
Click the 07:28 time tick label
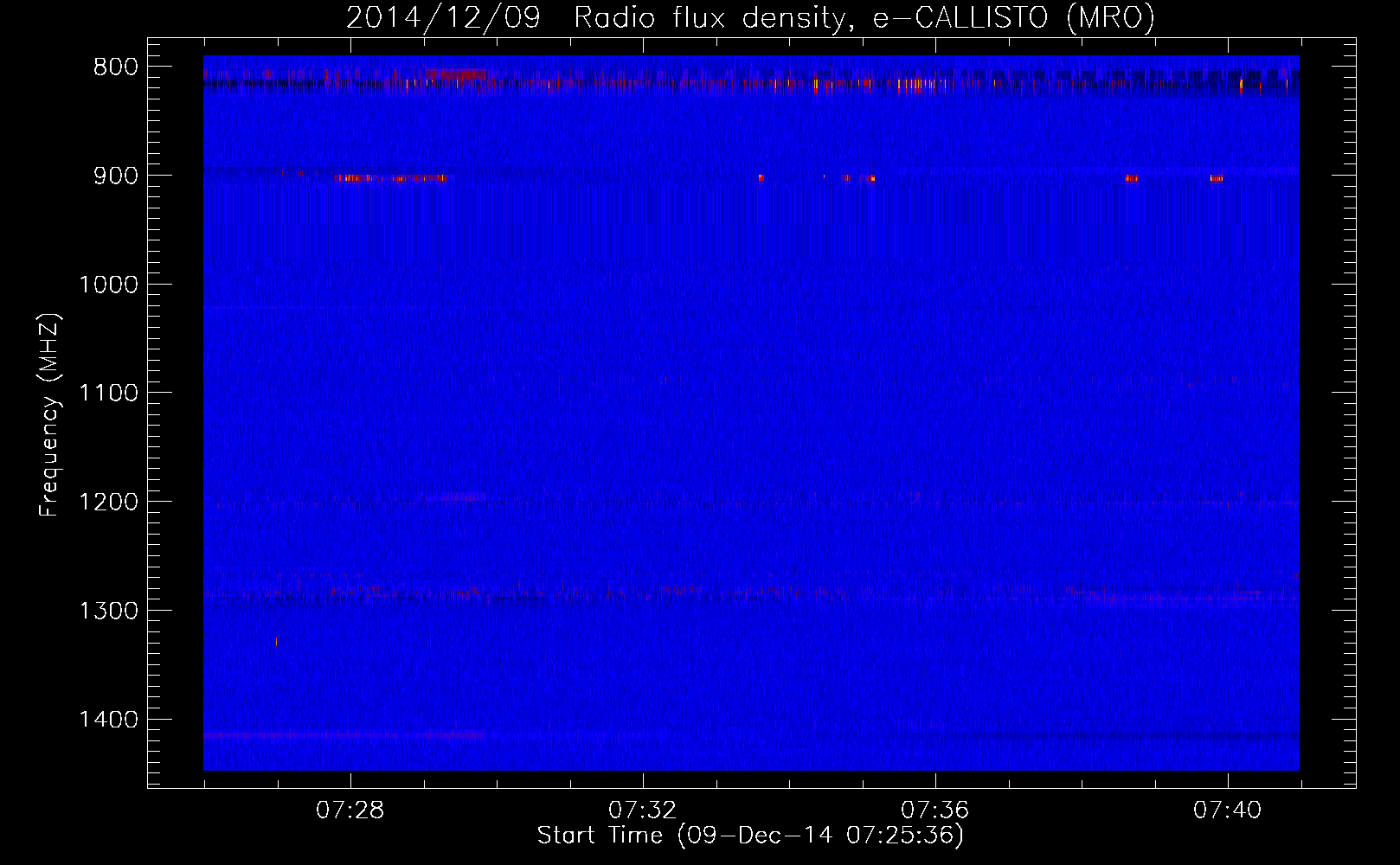point(350,811)
